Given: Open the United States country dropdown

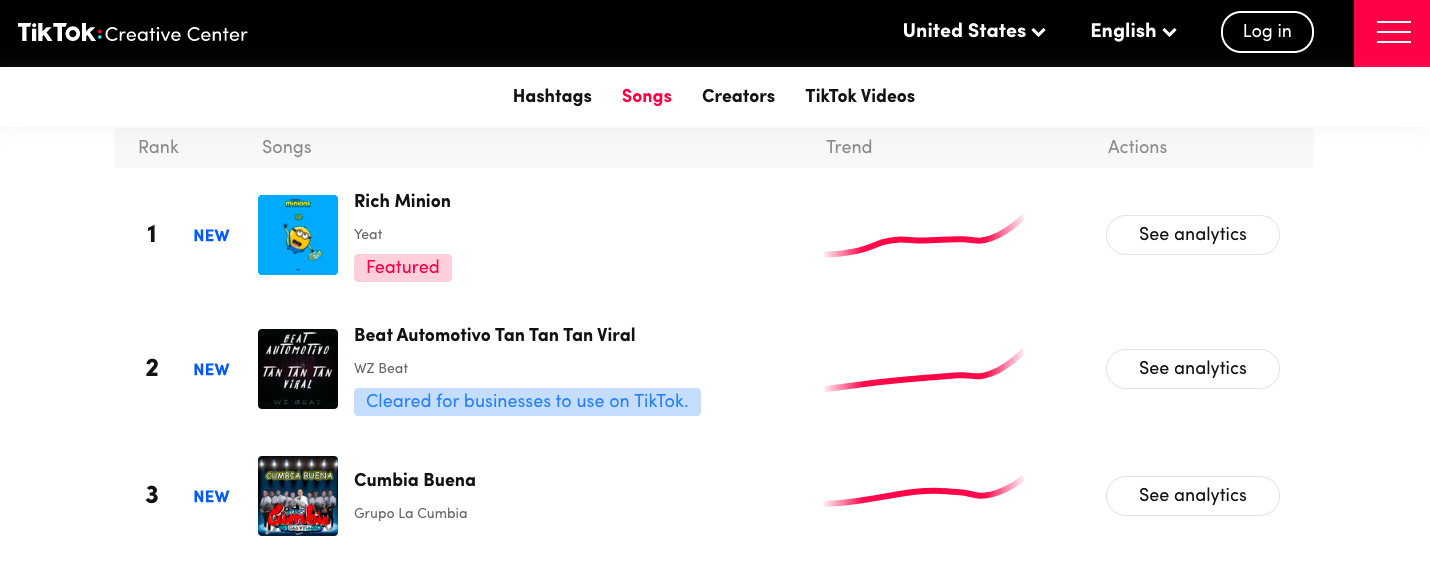Looking at the screenshot, I should (x=972, y=31).
